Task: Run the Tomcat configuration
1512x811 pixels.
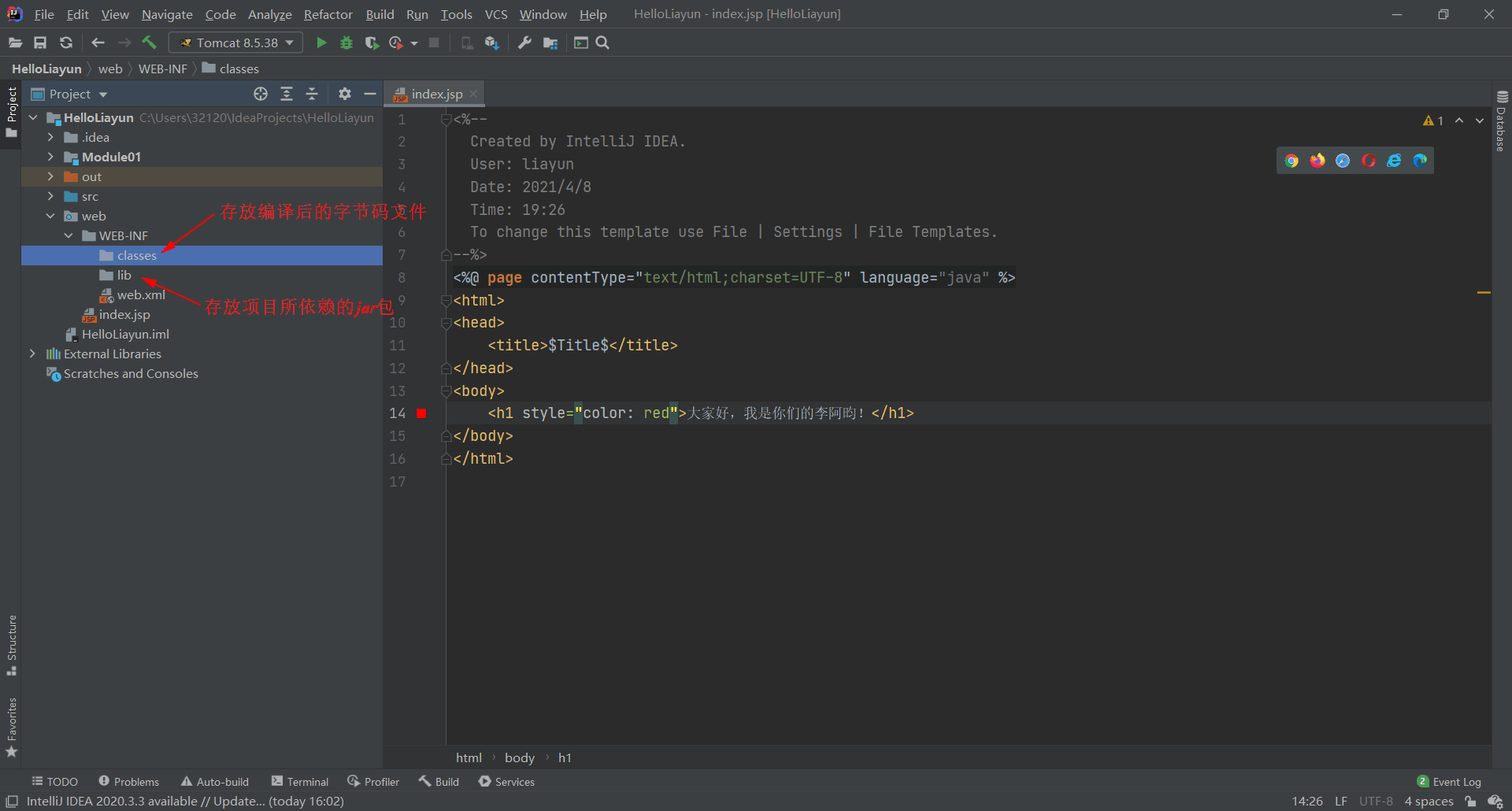Action: coord(321,43)
